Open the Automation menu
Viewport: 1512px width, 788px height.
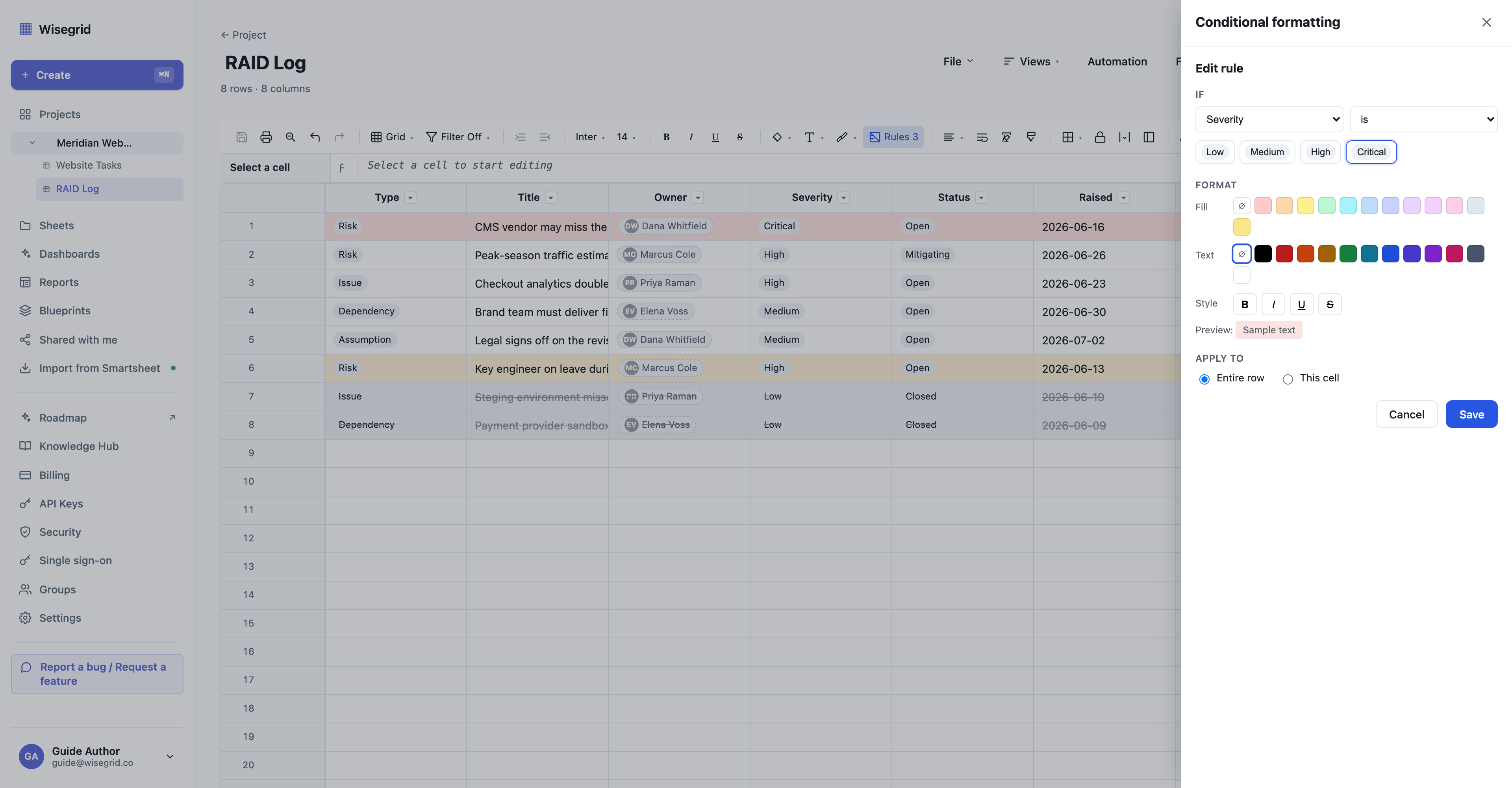(1116, 61)
